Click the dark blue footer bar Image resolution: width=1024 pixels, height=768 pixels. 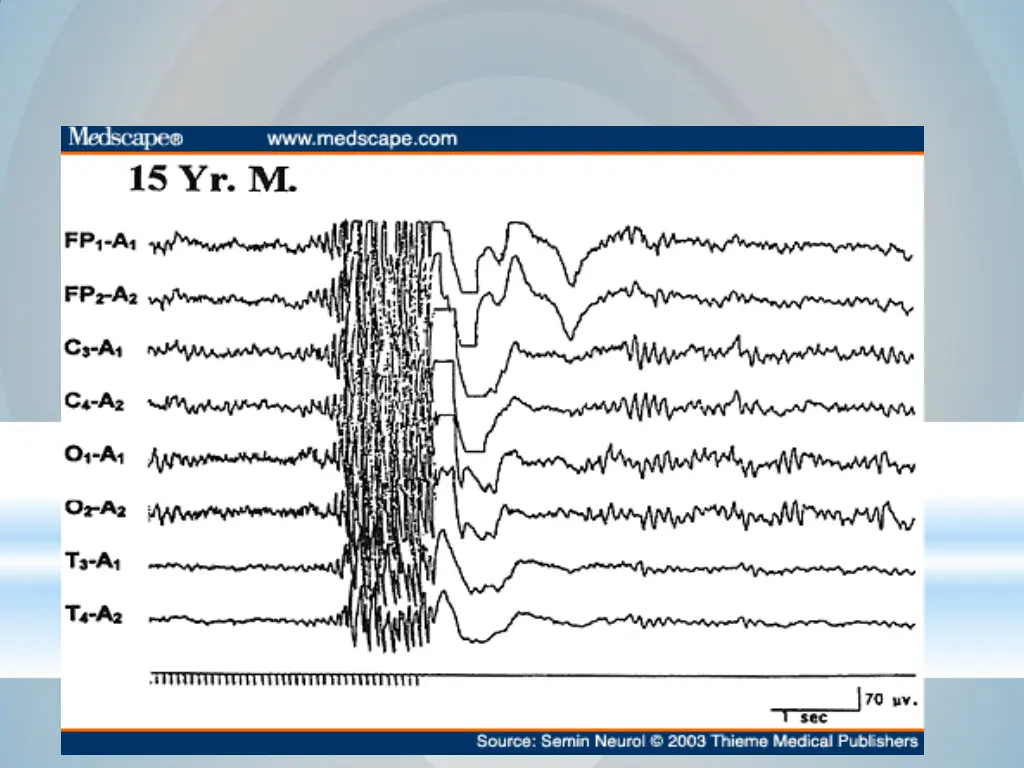[492, 743]
